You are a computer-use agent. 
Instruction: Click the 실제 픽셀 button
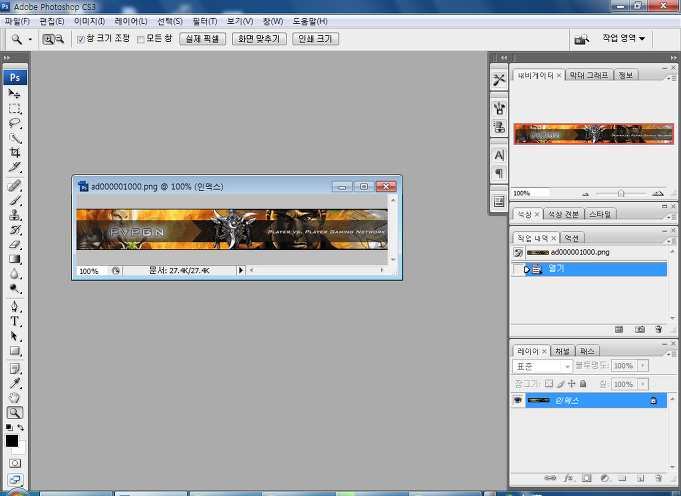click(202, 39)
